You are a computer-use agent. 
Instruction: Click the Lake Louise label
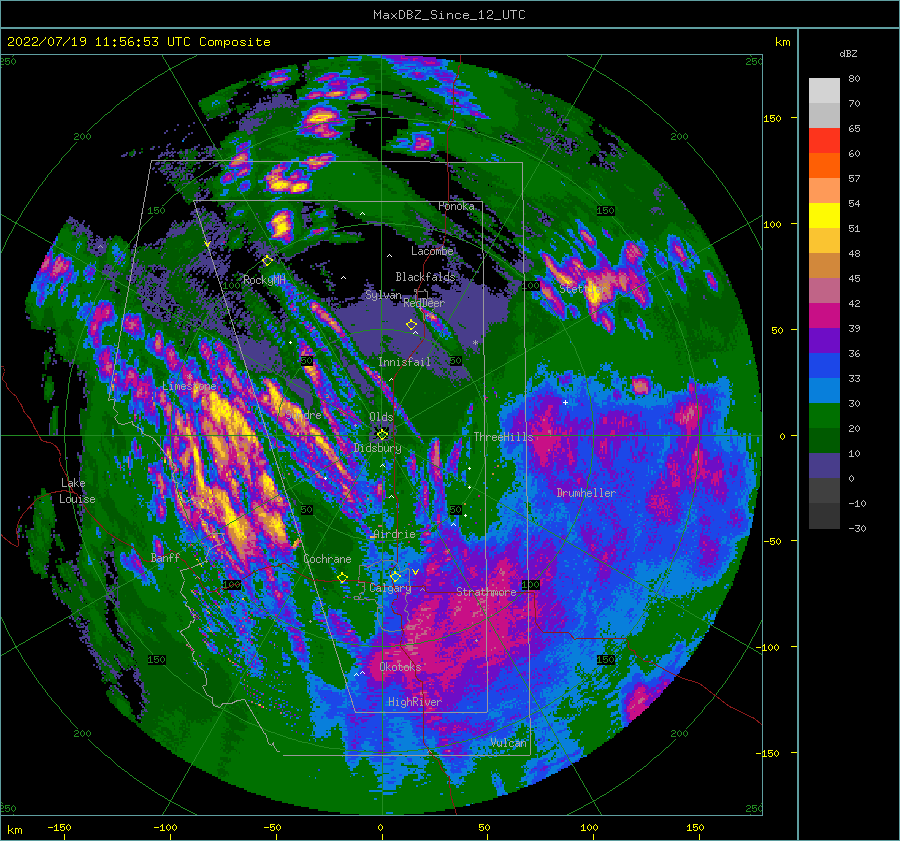[77, 491]
